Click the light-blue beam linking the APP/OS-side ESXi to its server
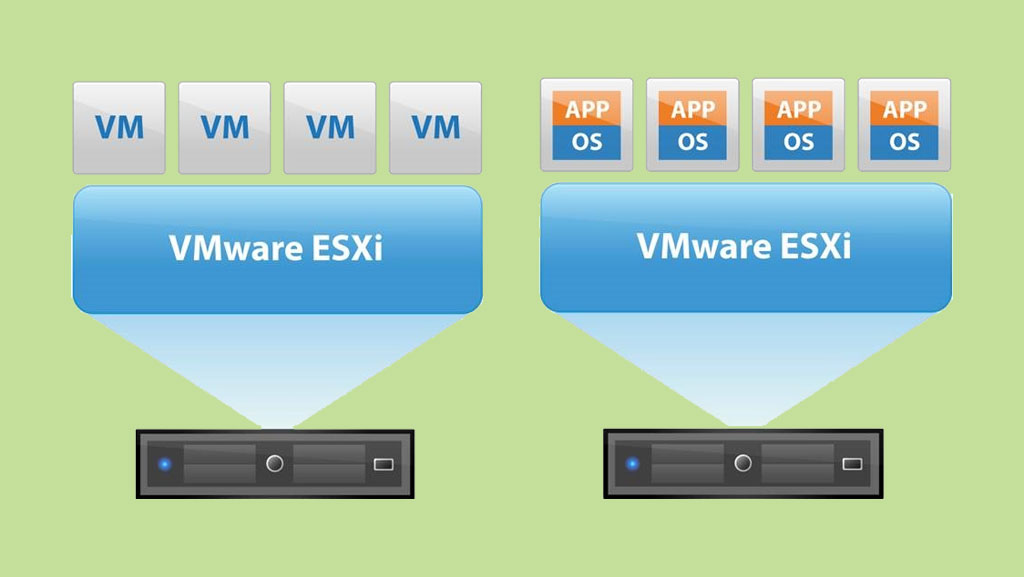 pos(746,367)
